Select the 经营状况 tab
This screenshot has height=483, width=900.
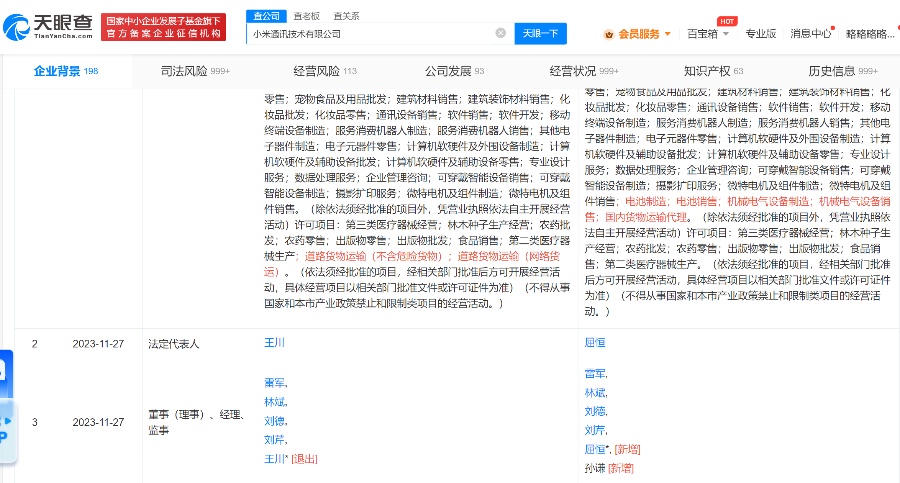tap(584, 71)
